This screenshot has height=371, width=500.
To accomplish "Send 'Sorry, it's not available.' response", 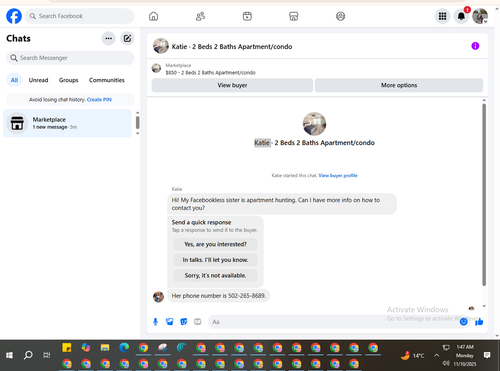I will point(215,275).
